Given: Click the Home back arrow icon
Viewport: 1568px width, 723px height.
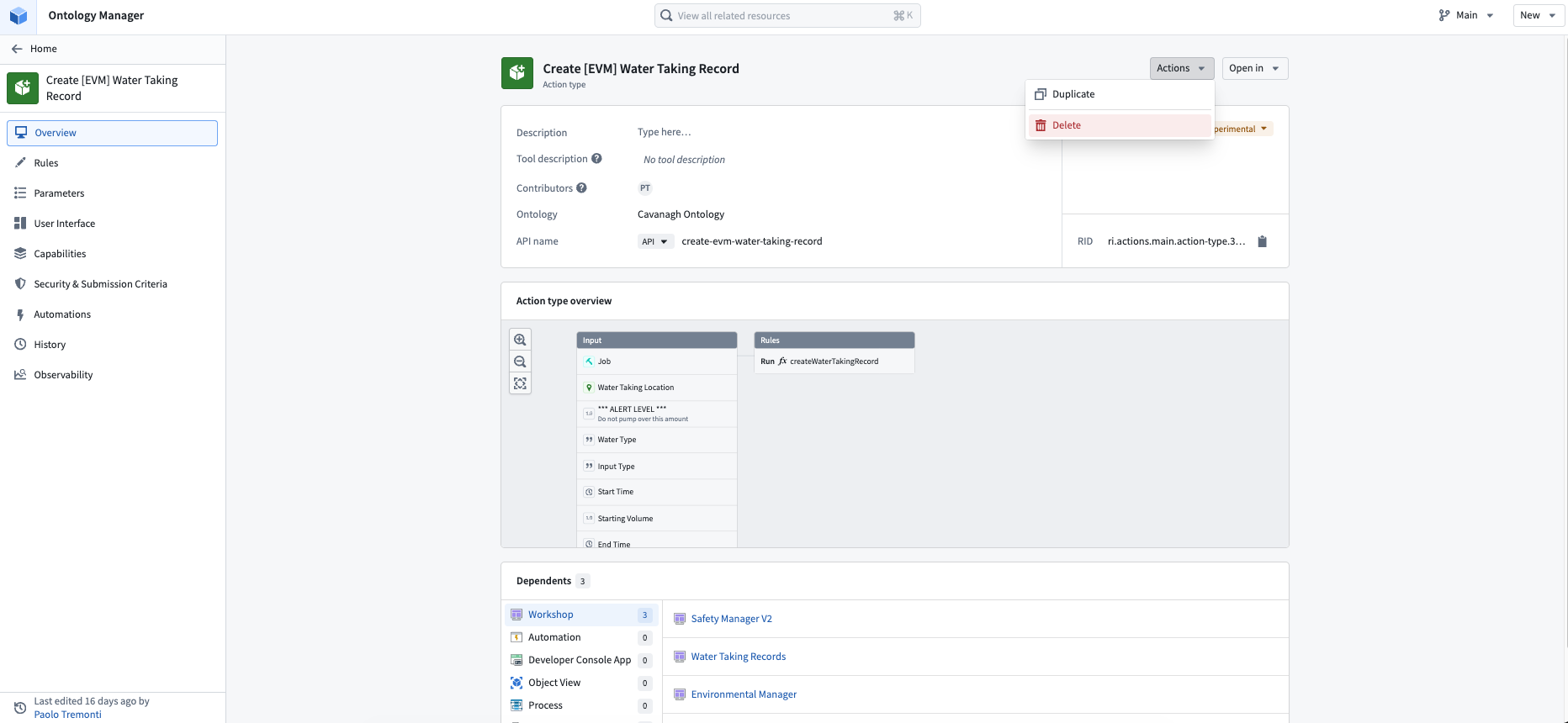Looking at the screenshot, I should pos(17,49).
